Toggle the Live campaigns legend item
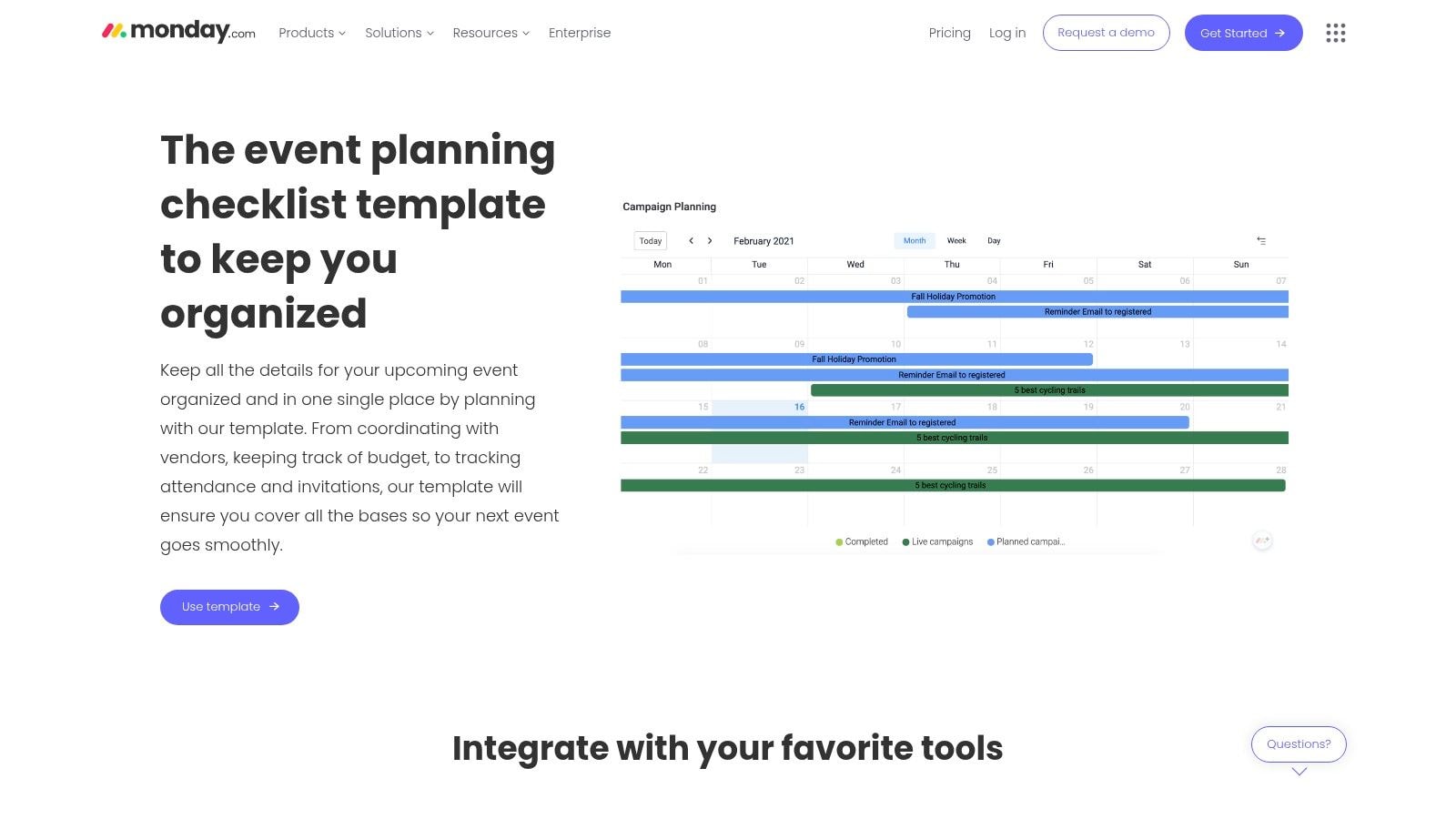 point(936,541)
